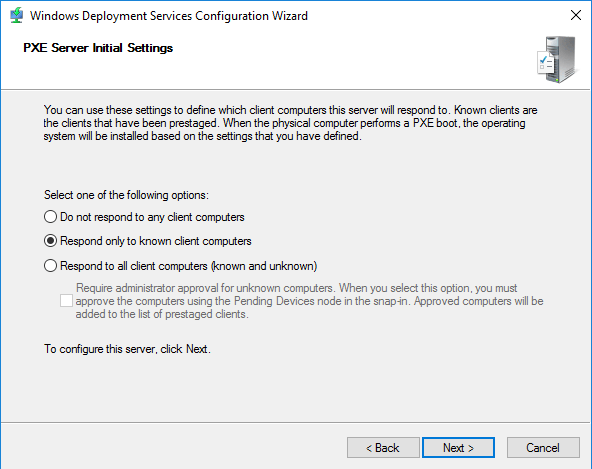Image resolution: width=592 pixels, height=469 pixels.
Task: Click the grayed 'Require administrator approval' description text
Action: pyautogui.click(x=310, y=301)
